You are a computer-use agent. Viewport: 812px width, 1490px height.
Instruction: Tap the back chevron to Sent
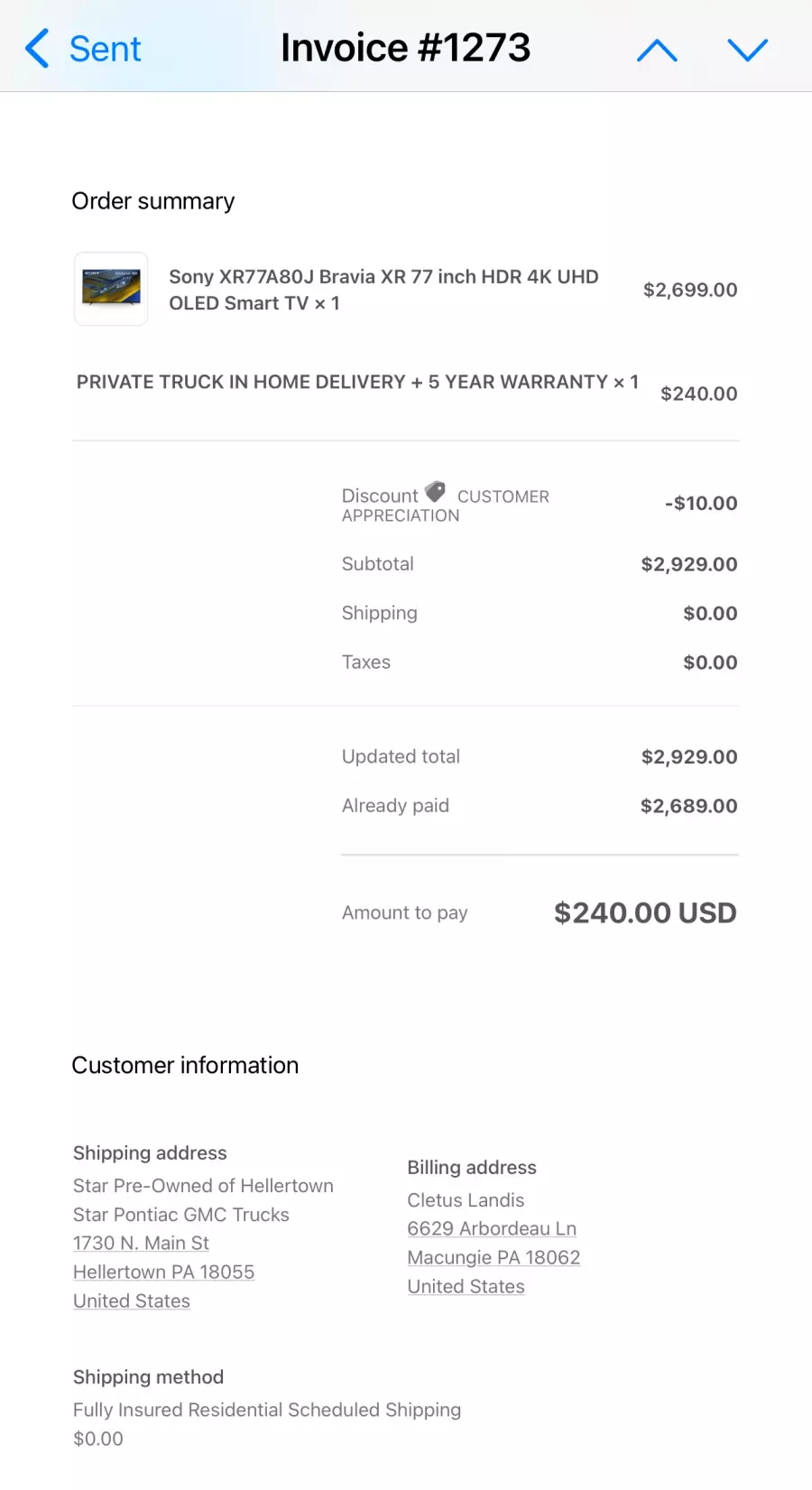(x=37, y=49)
